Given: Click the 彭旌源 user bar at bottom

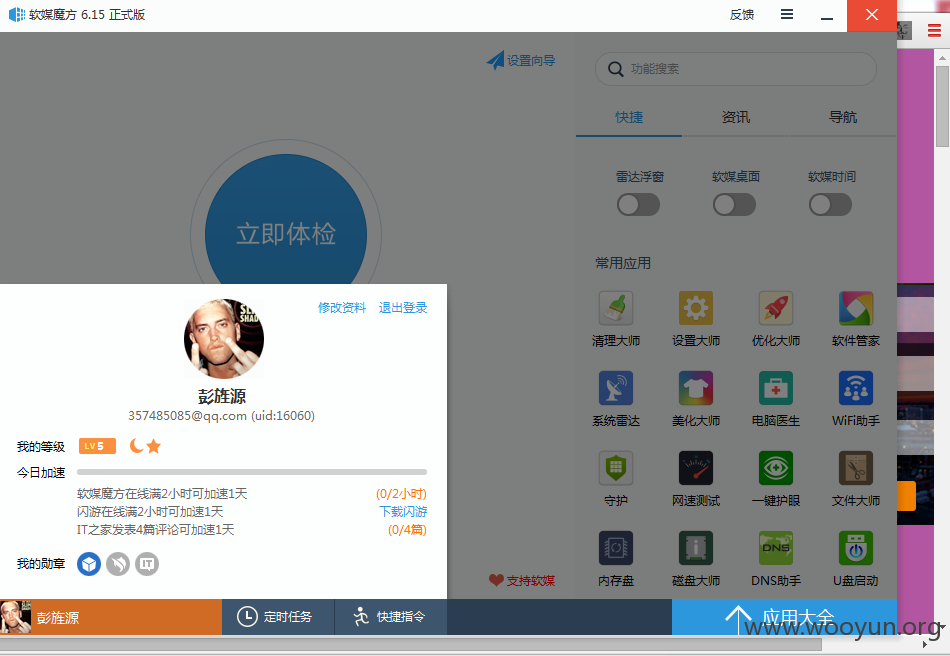Looking at the screenshot, I should pyautogui.click(x=111, y=617).
